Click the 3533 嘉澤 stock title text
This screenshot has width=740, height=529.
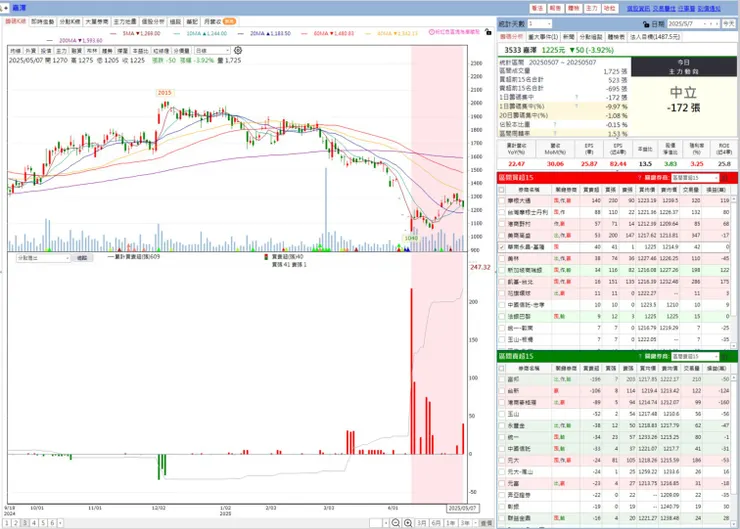[521, 50]
